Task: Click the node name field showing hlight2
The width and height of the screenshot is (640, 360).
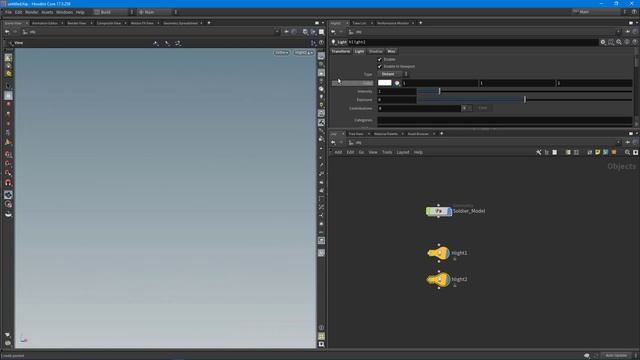Action: [x=472, y=42]
